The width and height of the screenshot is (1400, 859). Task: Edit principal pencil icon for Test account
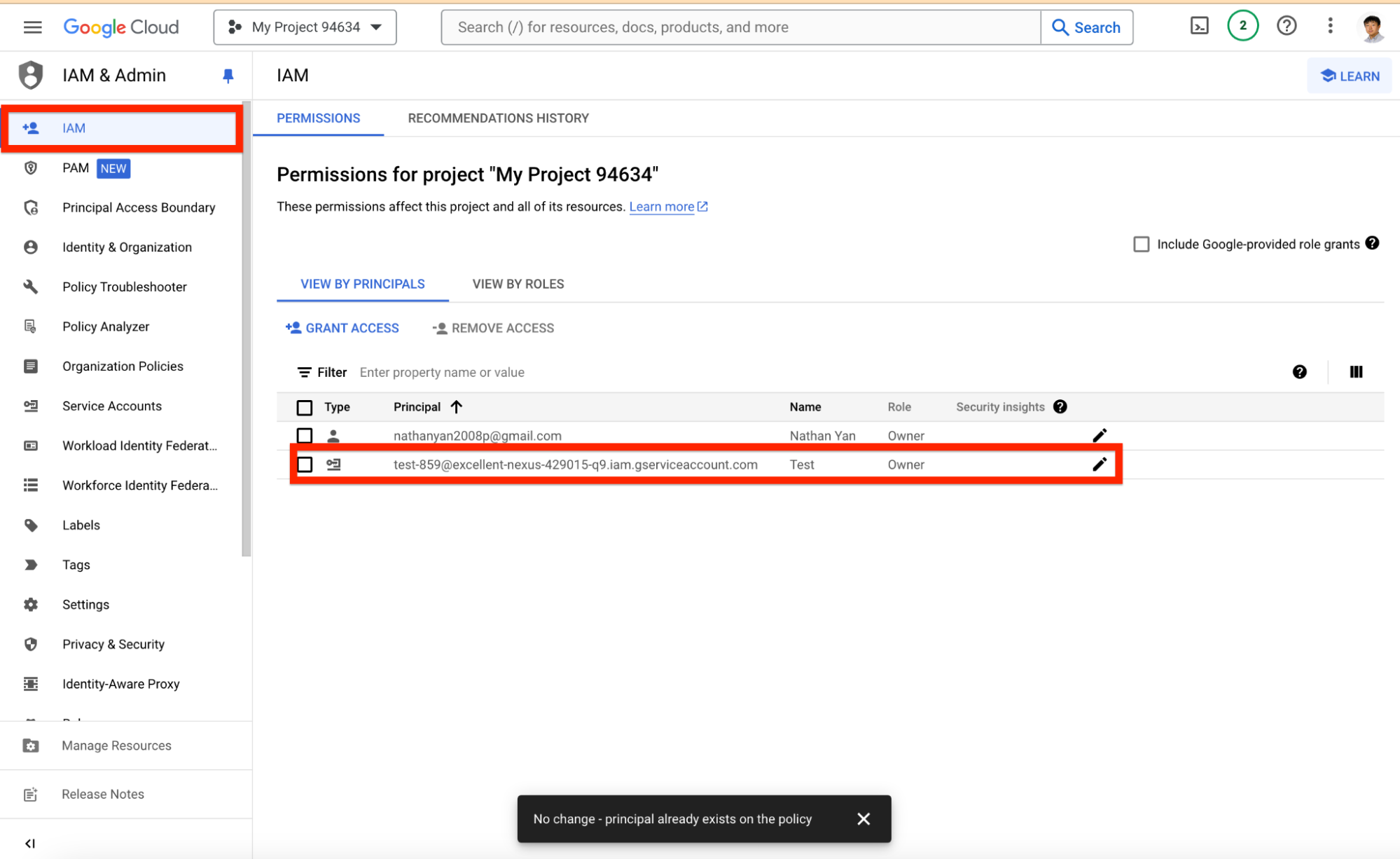1099,464
